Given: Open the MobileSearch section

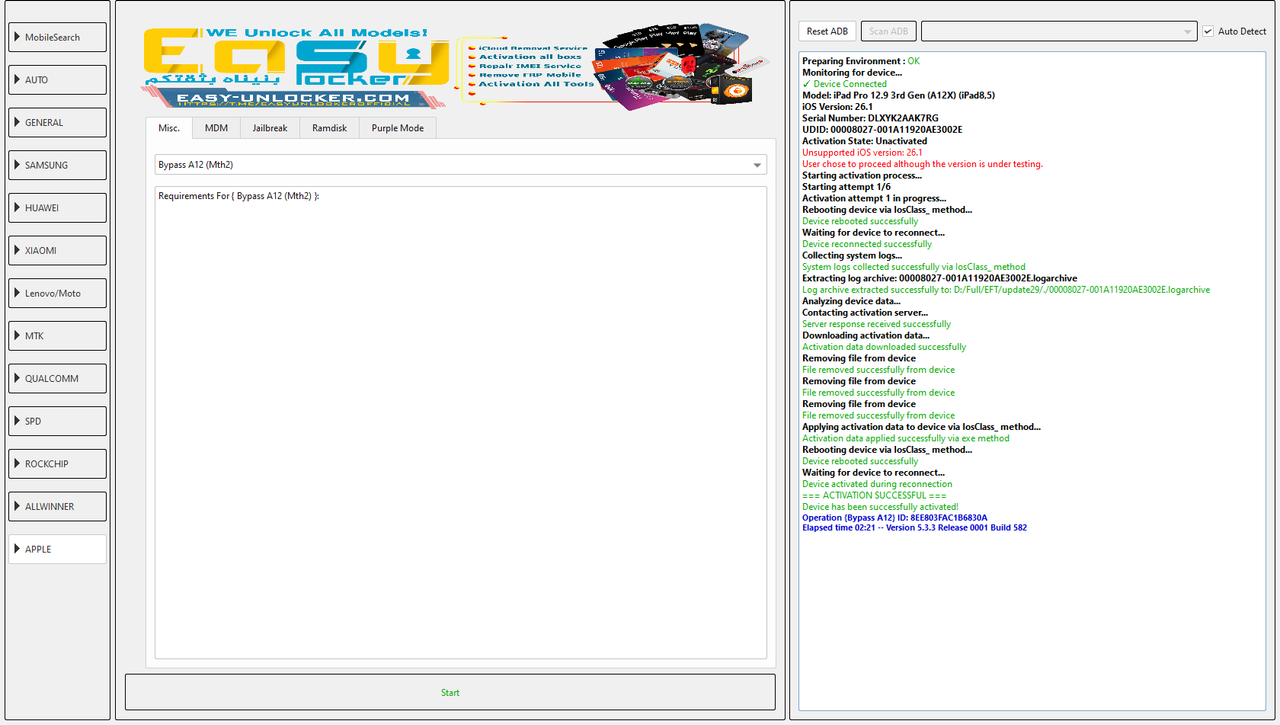Looking at the screenshot, I should (x=58, y=37).
